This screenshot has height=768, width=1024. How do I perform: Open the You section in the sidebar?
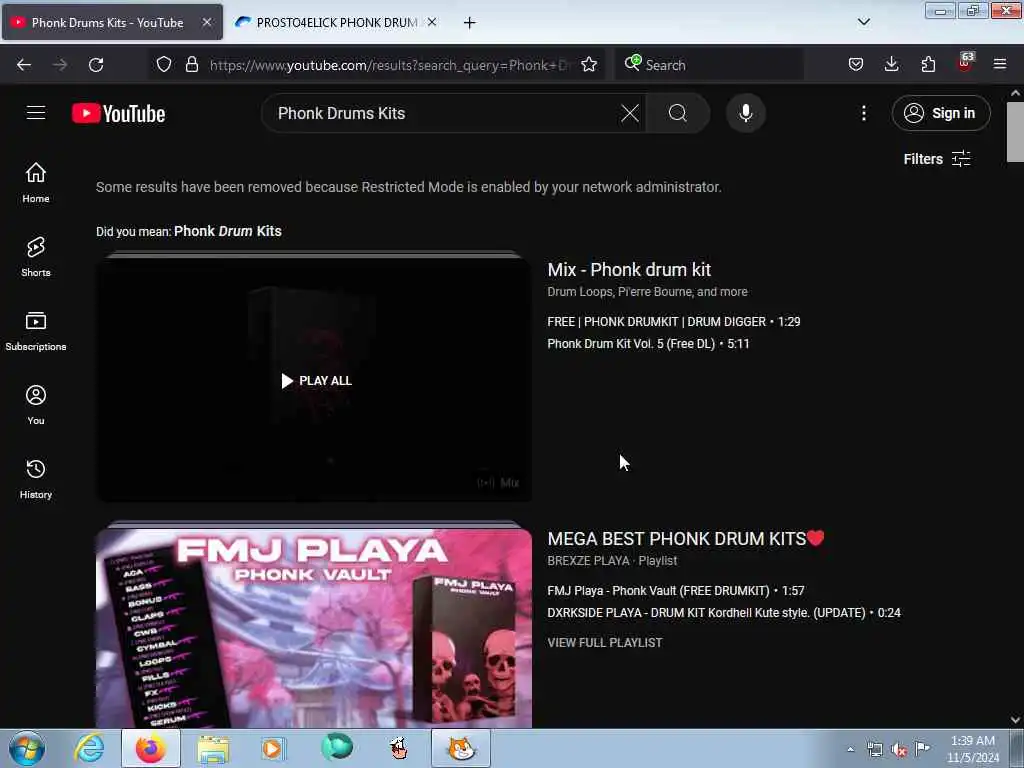pyautogui.click(x=36, y=405)
